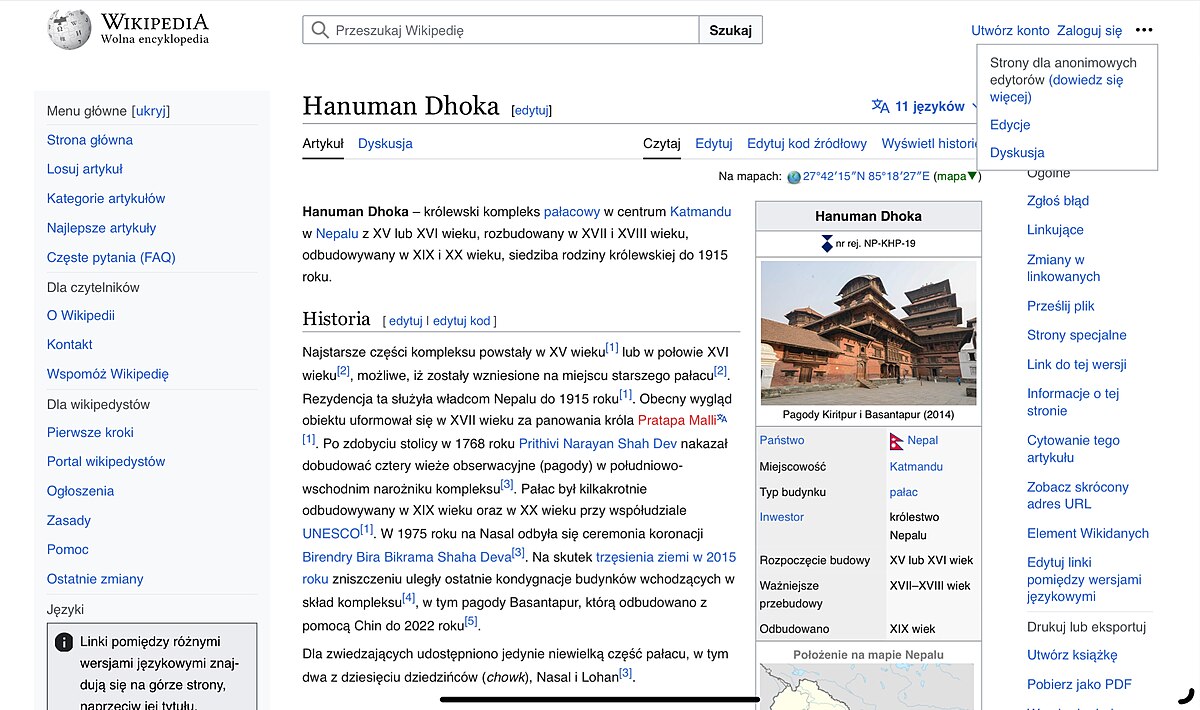This screenshot has width=1200, height=710.
Task: Click Kontakt sidebar link
Action: point(70,344)
